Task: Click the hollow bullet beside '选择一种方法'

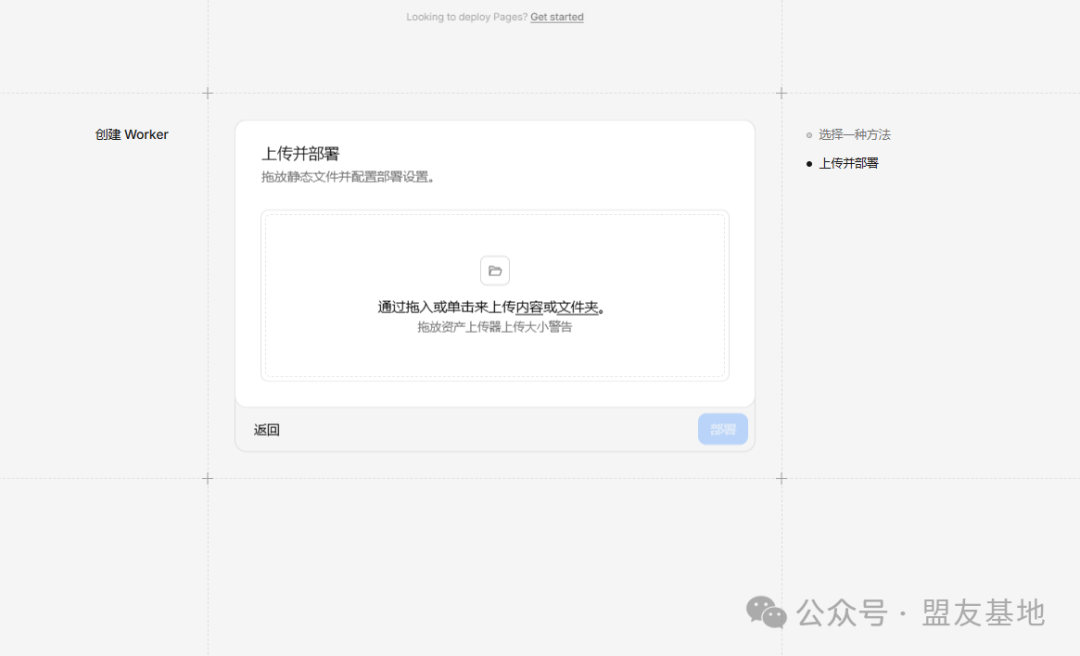Action: [809, 135]
